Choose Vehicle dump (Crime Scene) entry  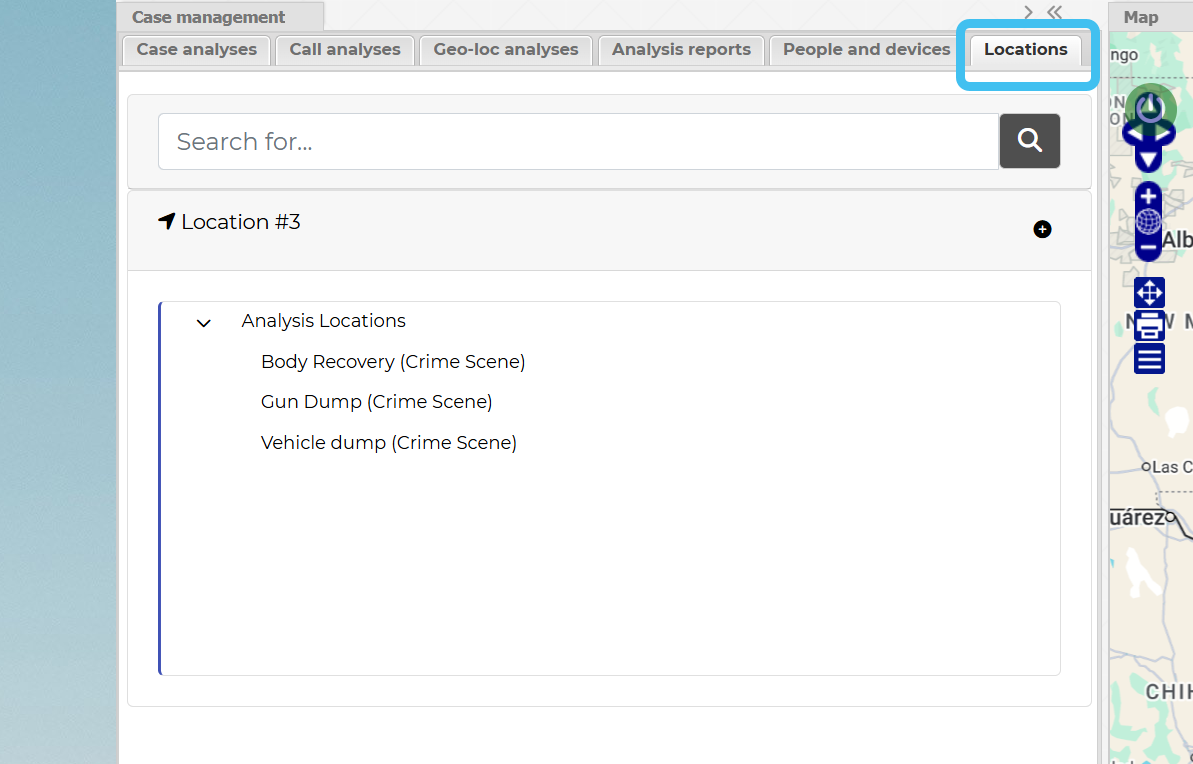(388, 443)
